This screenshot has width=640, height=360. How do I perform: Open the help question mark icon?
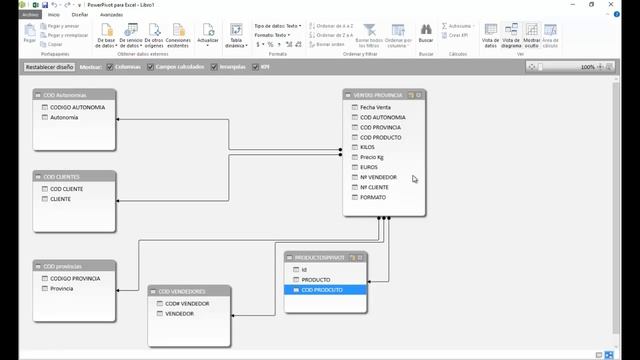click(x=616, y=14)
